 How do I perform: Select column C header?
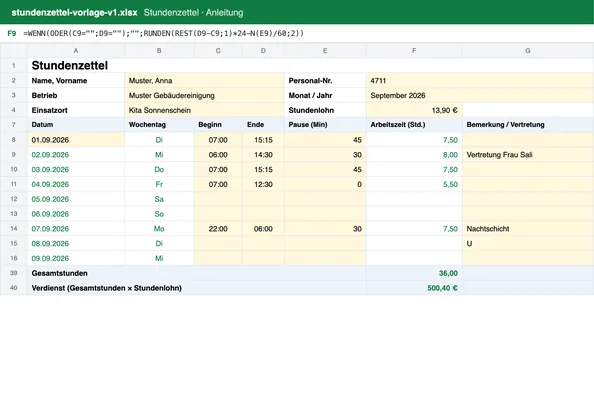[218, 50]
